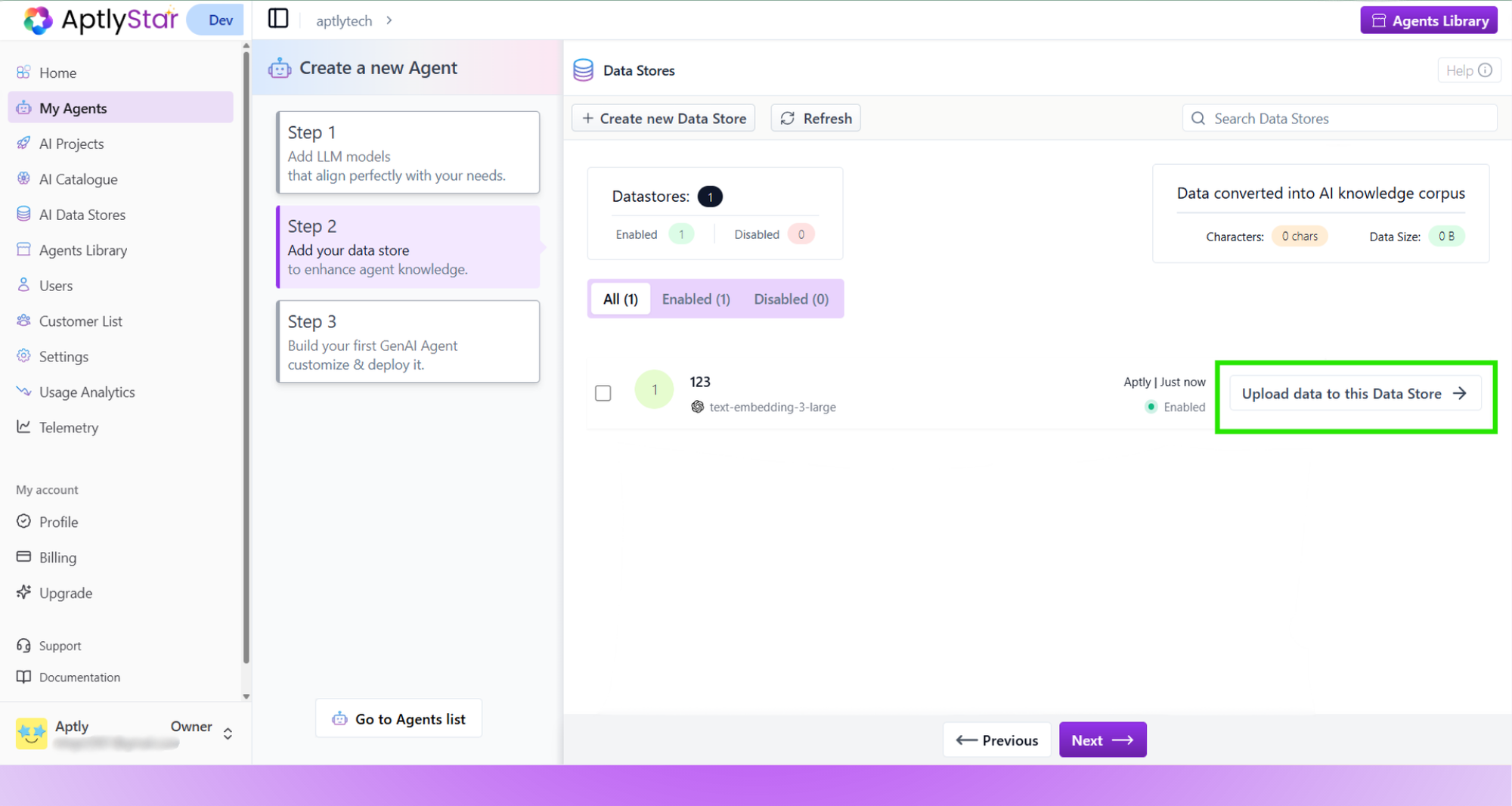The height and width of the screenshot is (806, 1512).
Task: Click Create new Data Store button
Action: point(663,119)
